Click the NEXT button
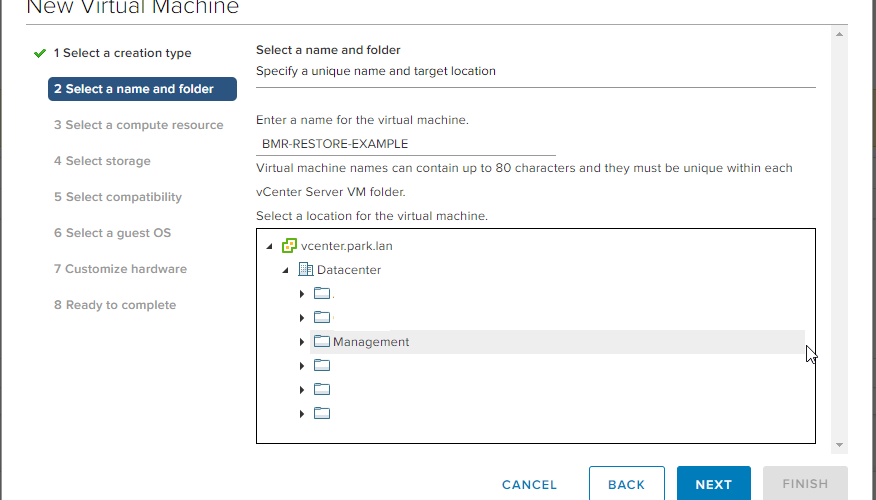 (713, 484)
